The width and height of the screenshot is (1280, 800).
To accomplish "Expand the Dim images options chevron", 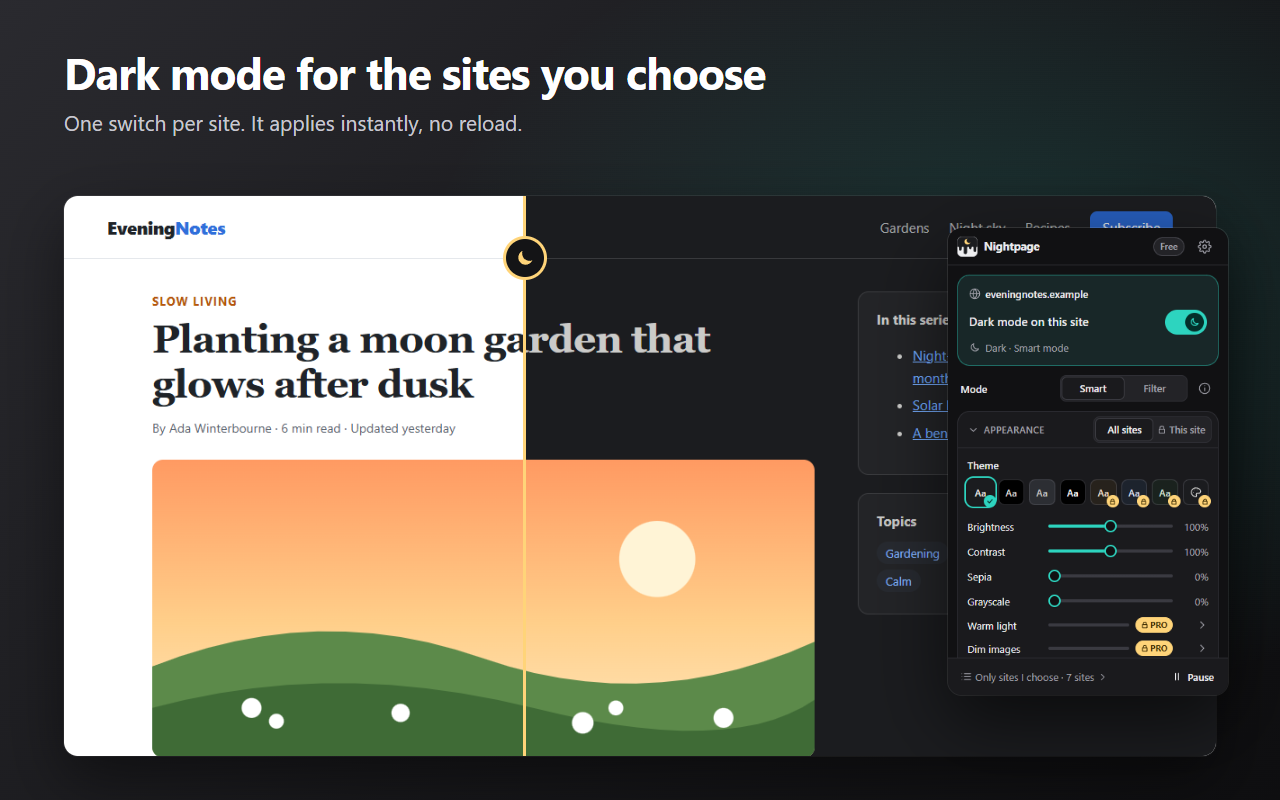I will pyautogui.click(x=1202, y=648).
